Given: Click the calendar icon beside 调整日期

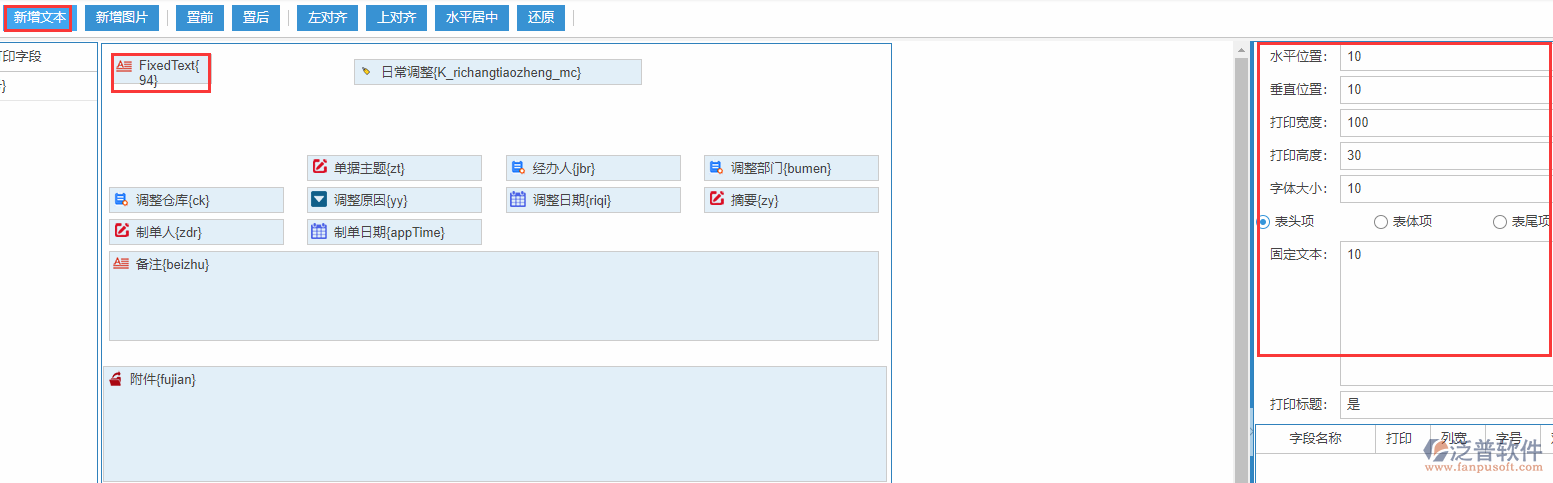Looking at the screenshot, I should (518, 199).
